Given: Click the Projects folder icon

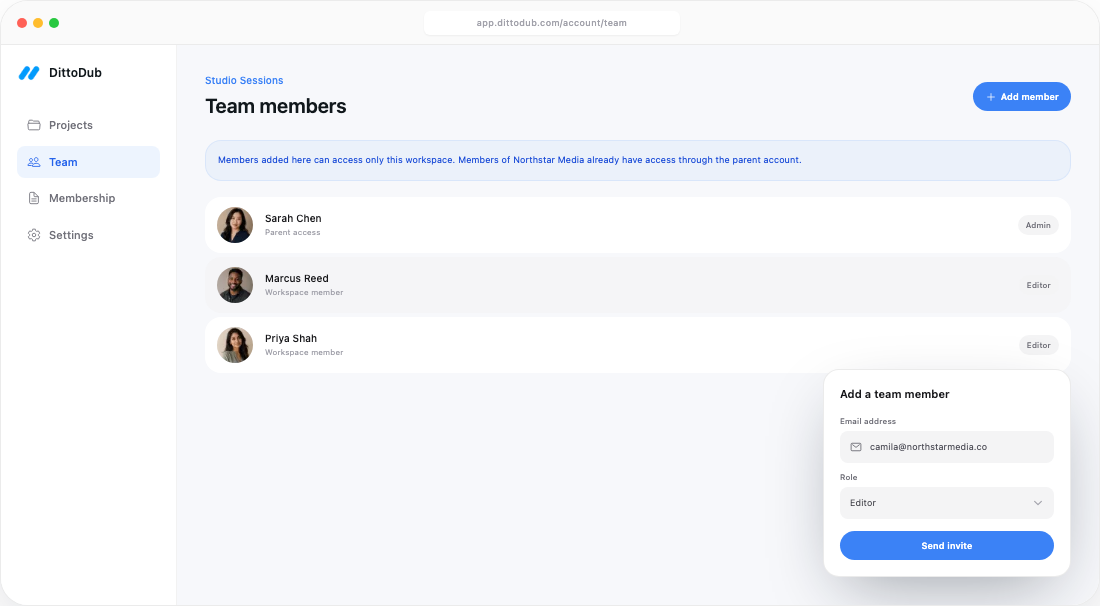Looking at the screenshot, I should click(34, 125).
